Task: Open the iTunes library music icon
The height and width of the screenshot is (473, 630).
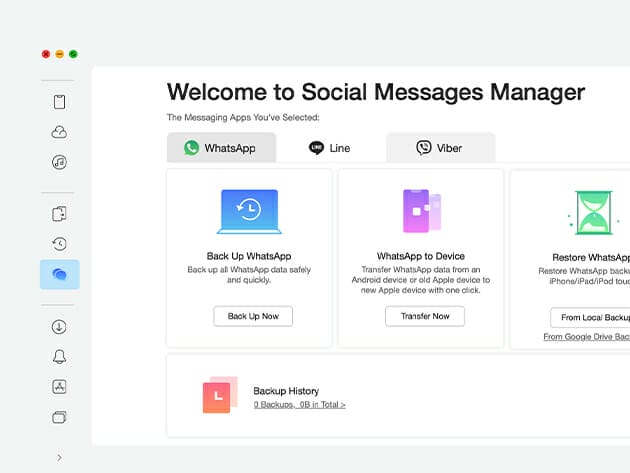Action: click(x=59, y=162)
